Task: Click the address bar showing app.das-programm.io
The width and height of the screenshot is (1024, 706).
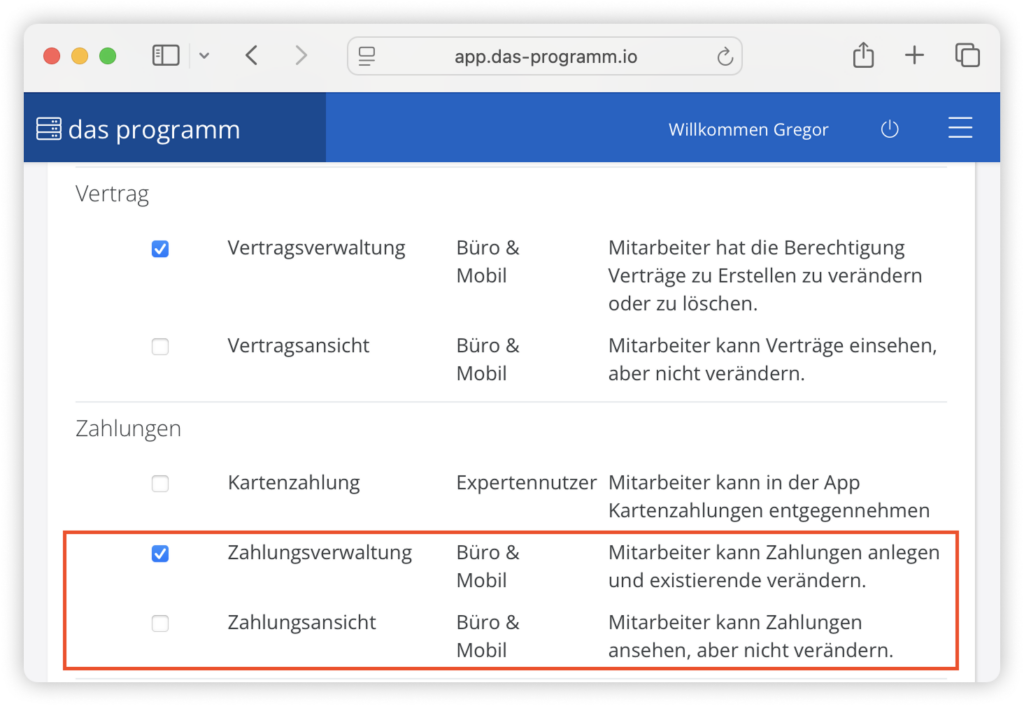Action: (544, 56)
